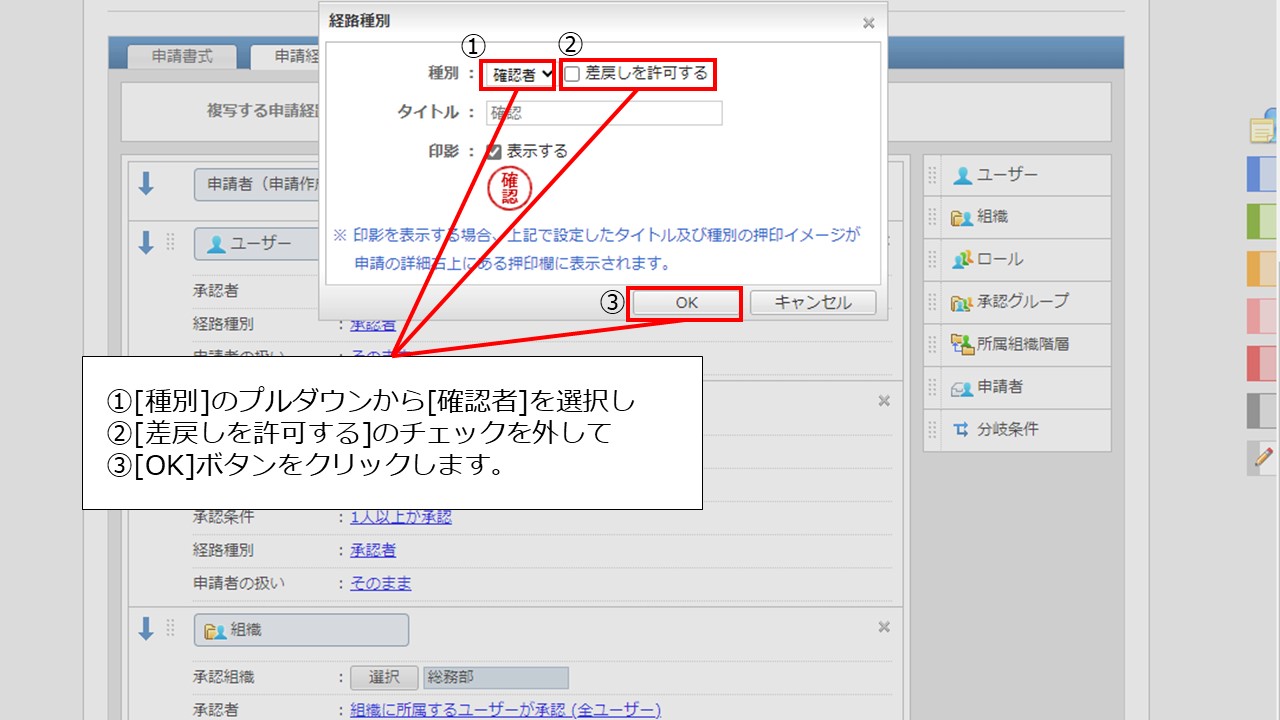Image resolution: width=1280 pixels, height=720 pixels.
Task: Remove the 組織 route step with X
Action: point(884,627)
